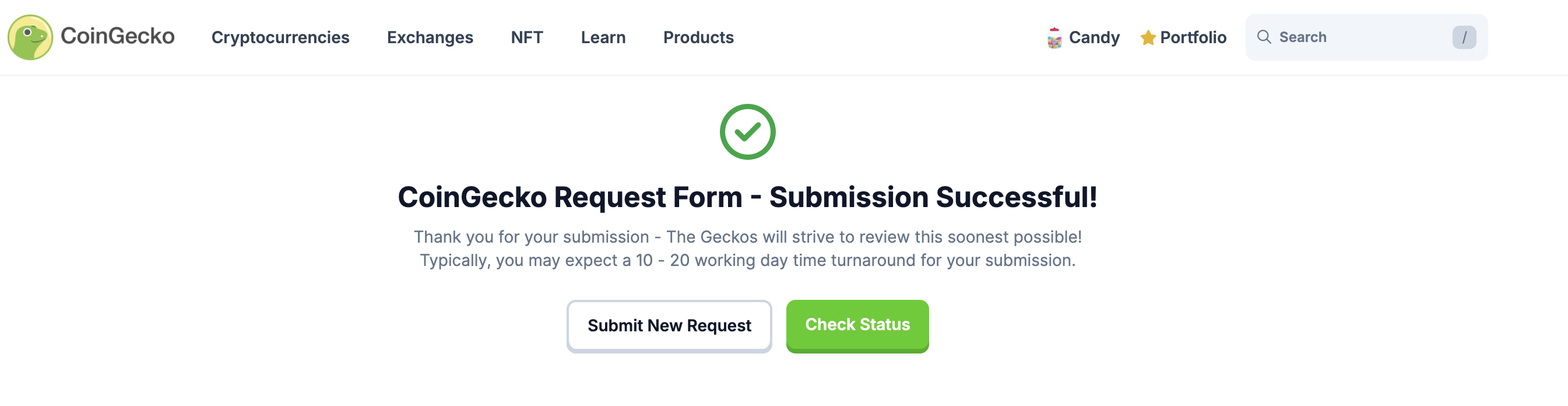Expand the Products navigation item
Screen dimensions: 1568x406
(698, 38)
